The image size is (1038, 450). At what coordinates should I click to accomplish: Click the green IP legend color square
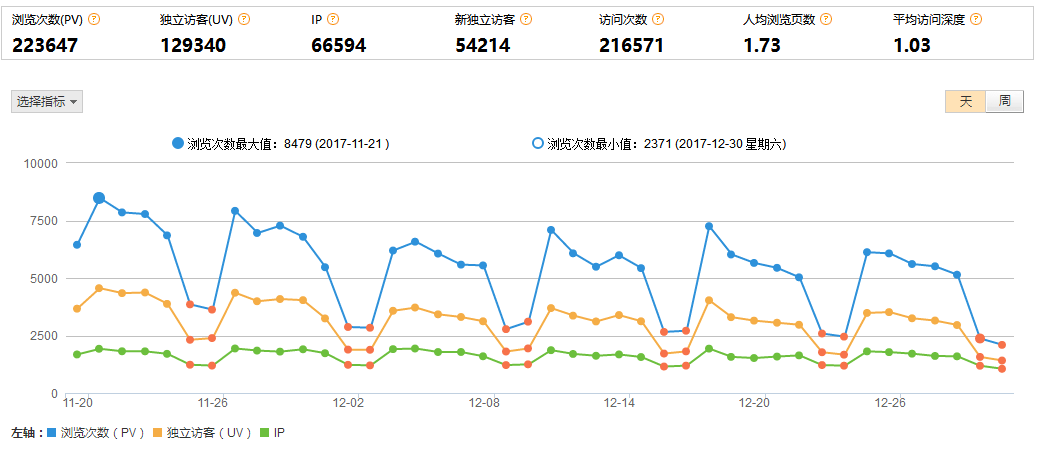coord(265,433)
